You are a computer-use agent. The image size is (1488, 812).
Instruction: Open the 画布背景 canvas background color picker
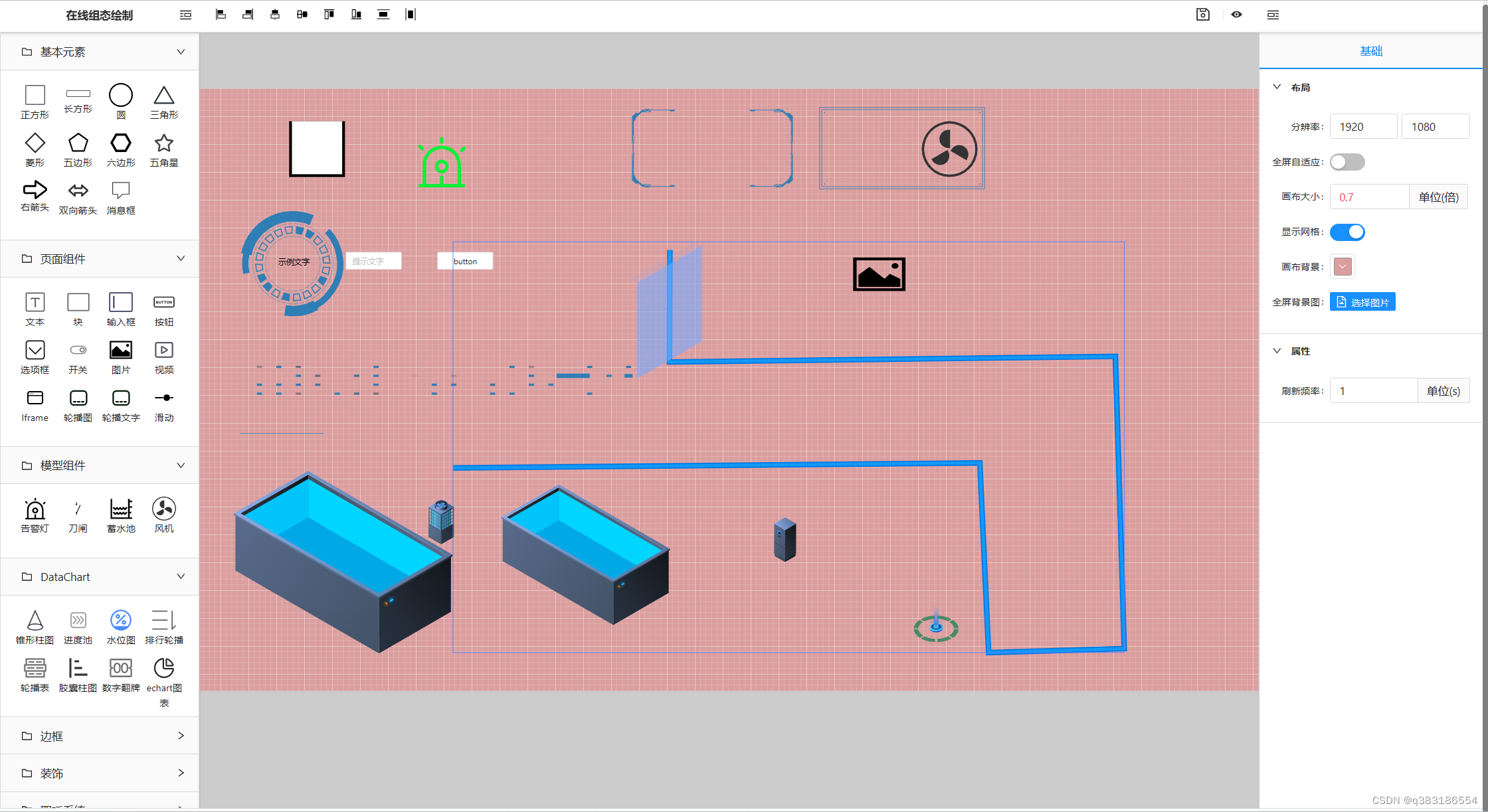pyautogui.click(x=1342, y=266)
